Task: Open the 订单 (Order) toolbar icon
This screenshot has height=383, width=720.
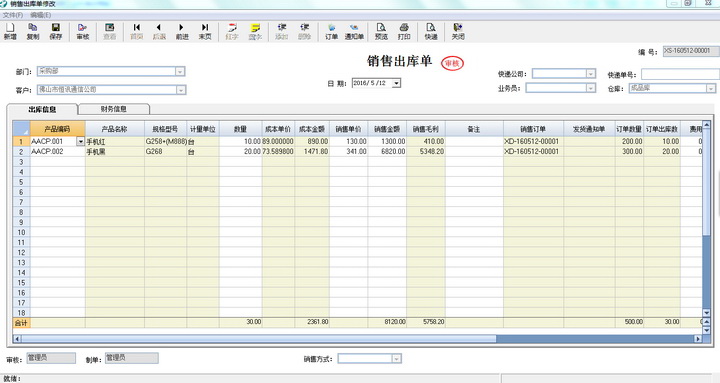Action: click(332, 31)
